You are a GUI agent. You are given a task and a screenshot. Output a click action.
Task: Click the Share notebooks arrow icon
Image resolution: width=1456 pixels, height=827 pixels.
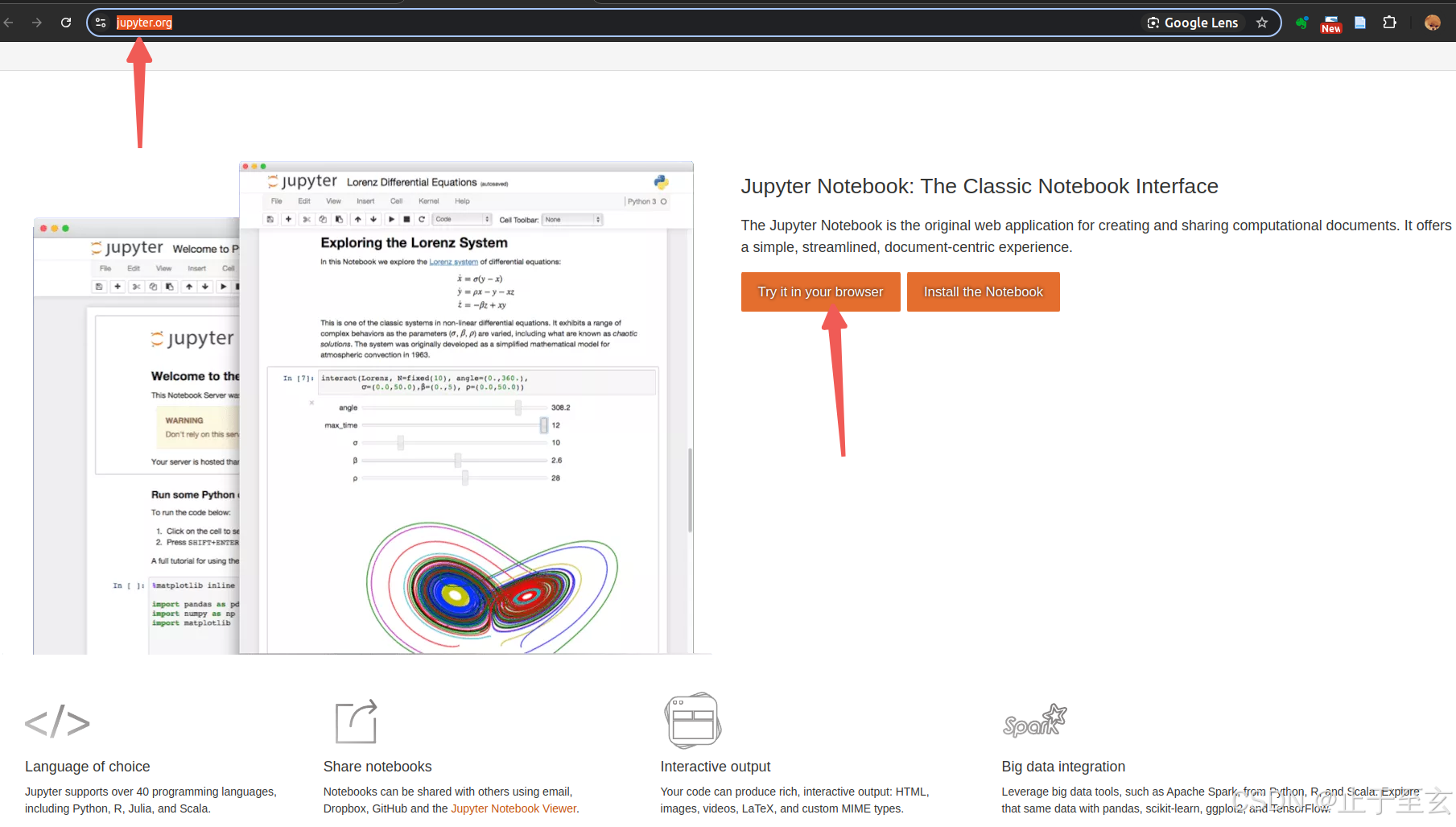pyautogui.click(x=356, y=721)
